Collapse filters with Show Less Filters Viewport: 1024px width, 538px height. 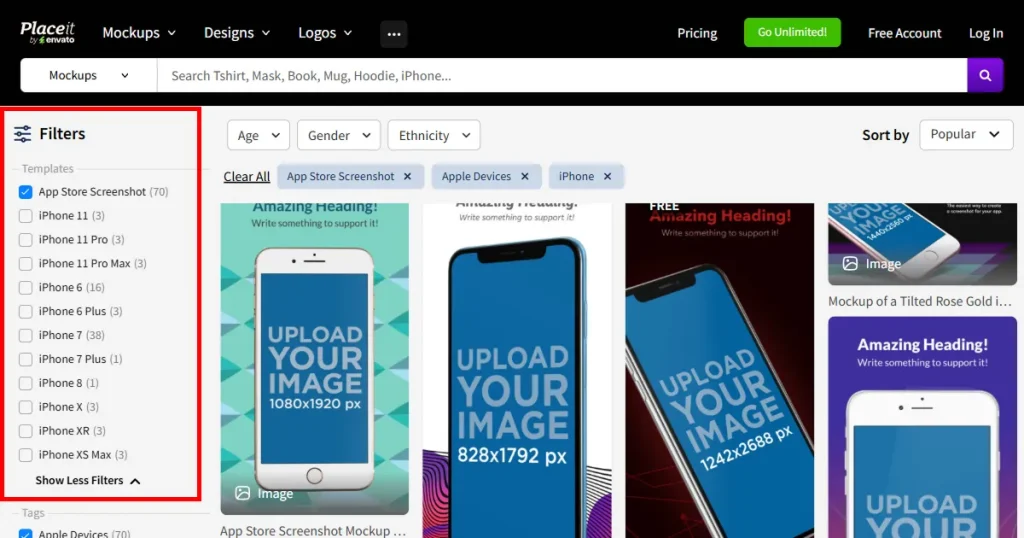click(x=88, y=481)
